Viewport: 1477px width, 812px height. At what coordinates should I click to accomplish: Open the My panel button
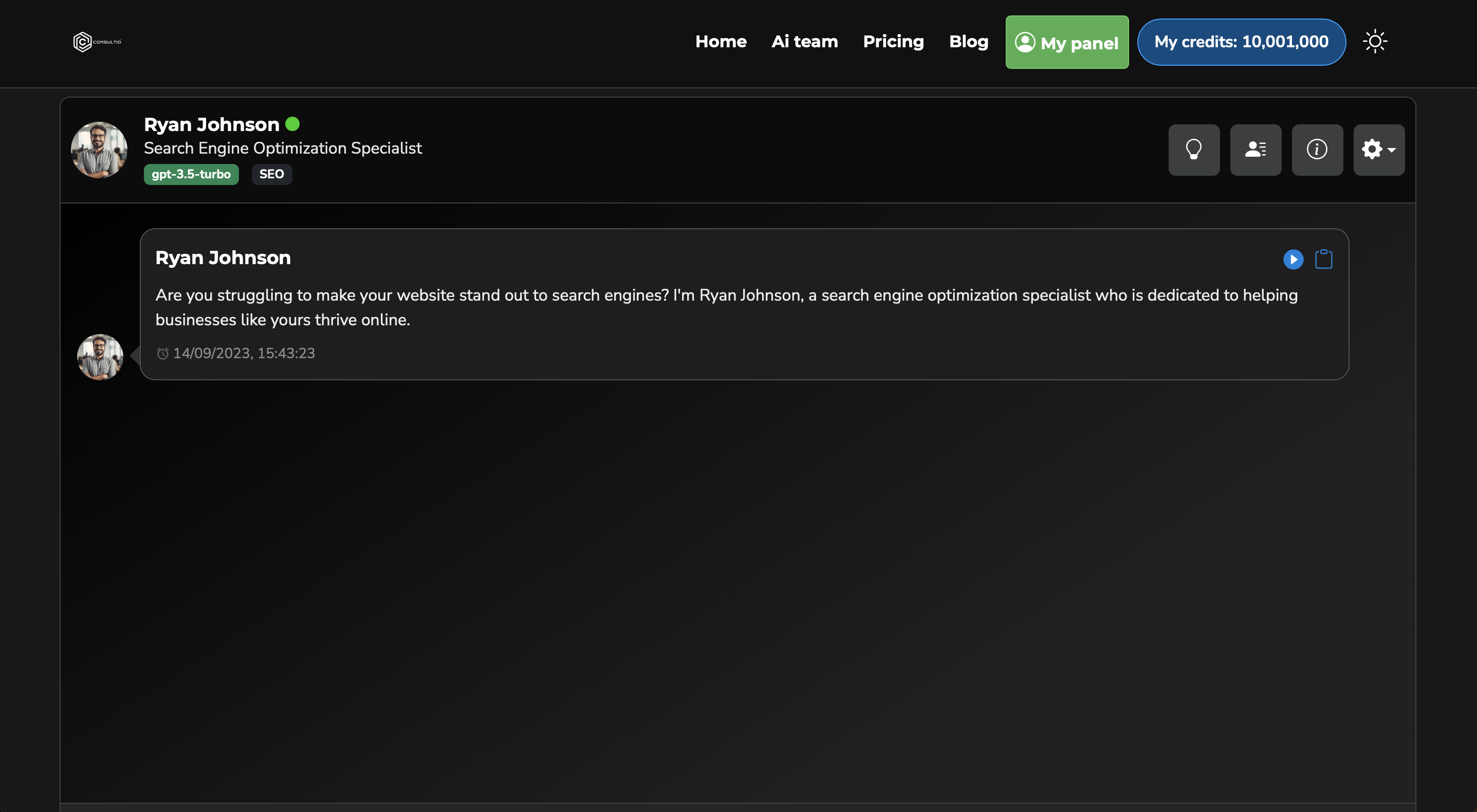tap(1066, 43)
